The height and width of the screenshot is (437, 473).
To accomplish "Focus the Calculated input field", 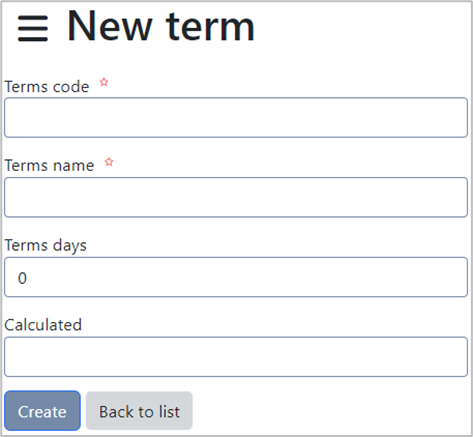I will click(x=236, y=357).
